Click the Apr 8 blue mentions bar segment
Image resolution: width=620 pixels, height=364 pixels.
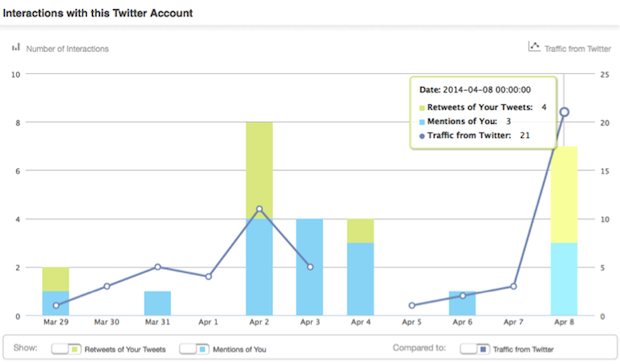tap(564, 279)
